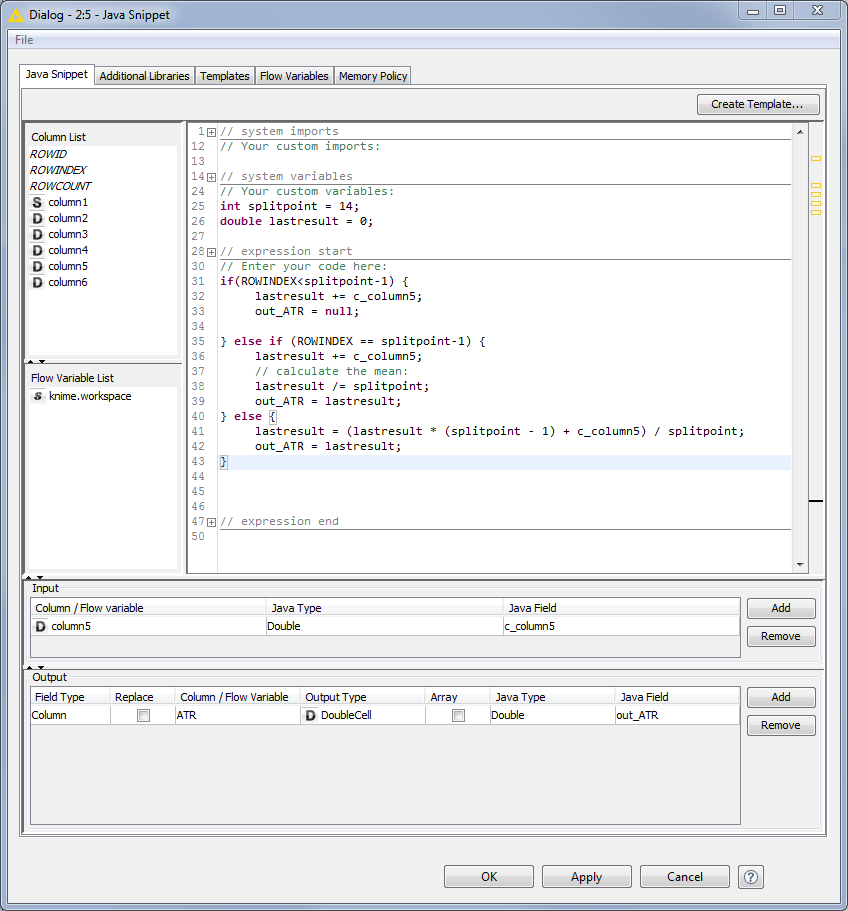Click the Double type icon beside column2
Screen dimensions: 848x911
point(37,218)
